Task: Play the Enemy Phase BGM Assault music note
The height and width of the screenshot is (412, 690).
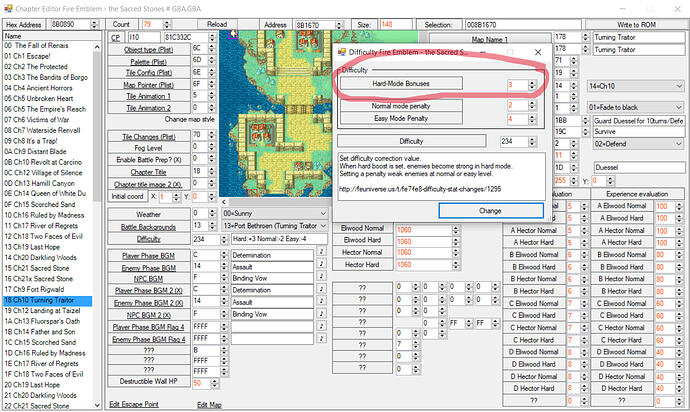Action: [321, 264]
